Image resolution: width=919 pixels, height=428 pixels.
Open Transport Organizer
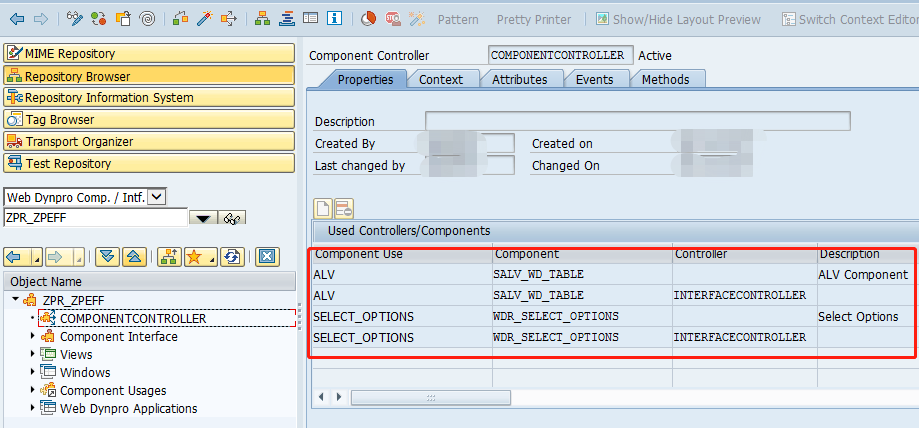pyautogui.click(x=149, y=141)
